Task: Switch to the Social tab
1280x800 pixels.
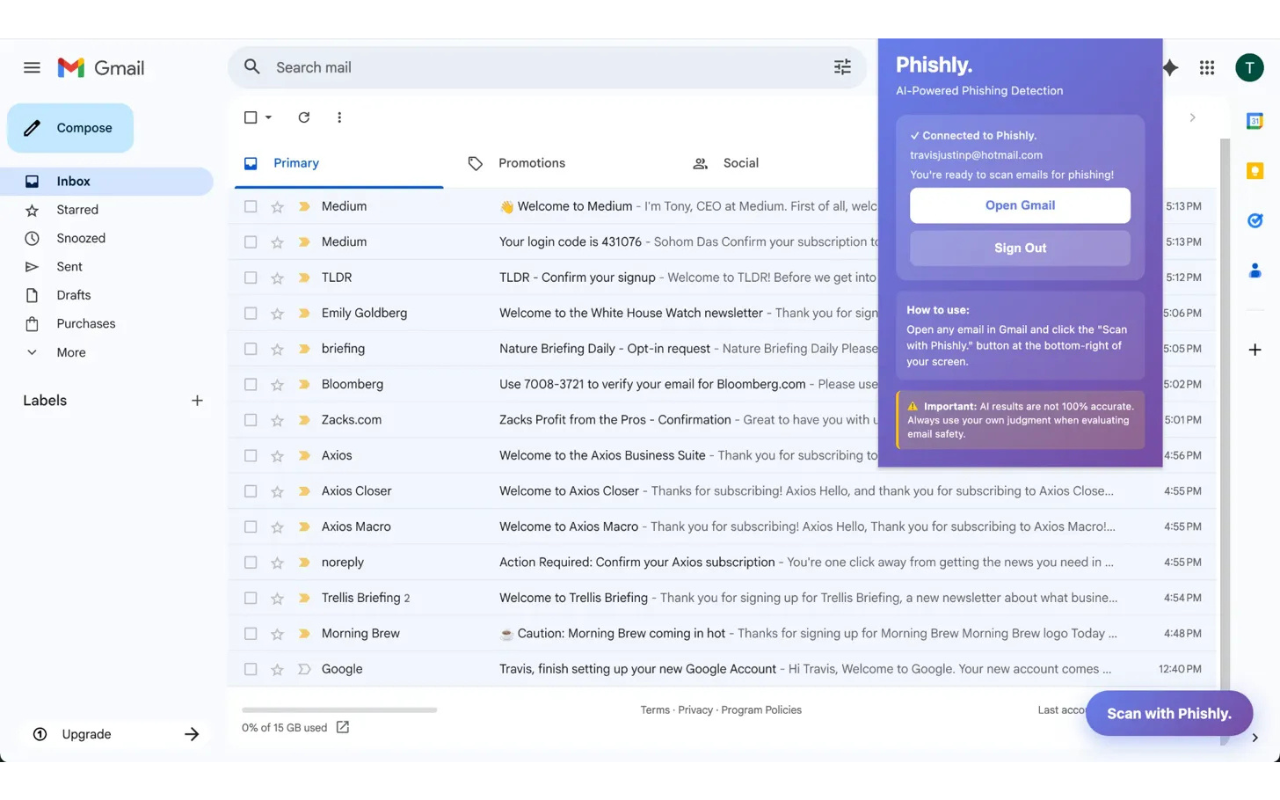Action: pos(740,163)
